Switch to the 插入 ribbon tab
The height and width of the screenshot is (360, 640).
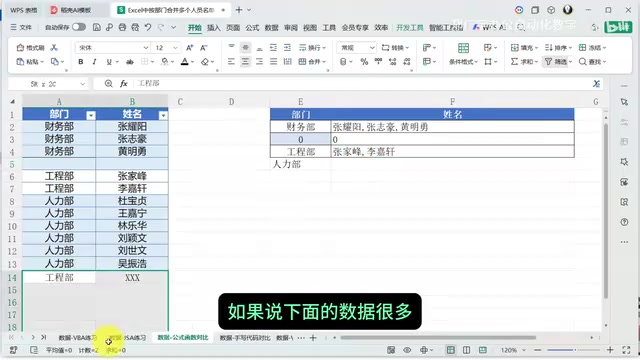[x=213, y=27]
